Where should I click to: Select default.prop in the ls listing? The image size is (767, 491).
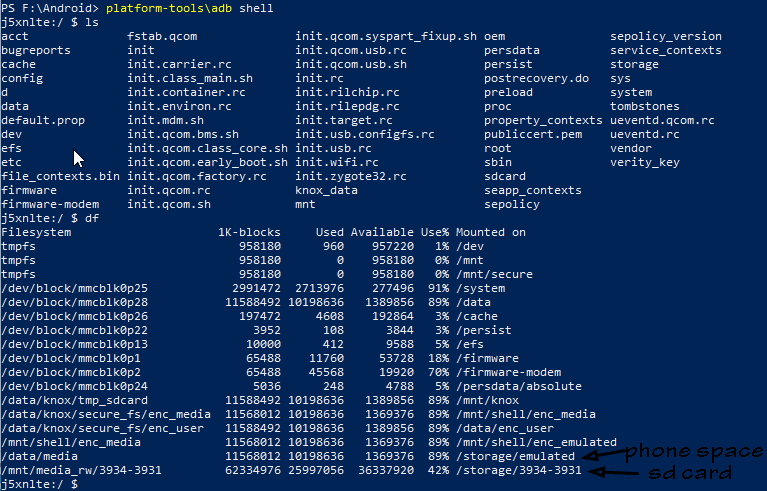[43, 120]
